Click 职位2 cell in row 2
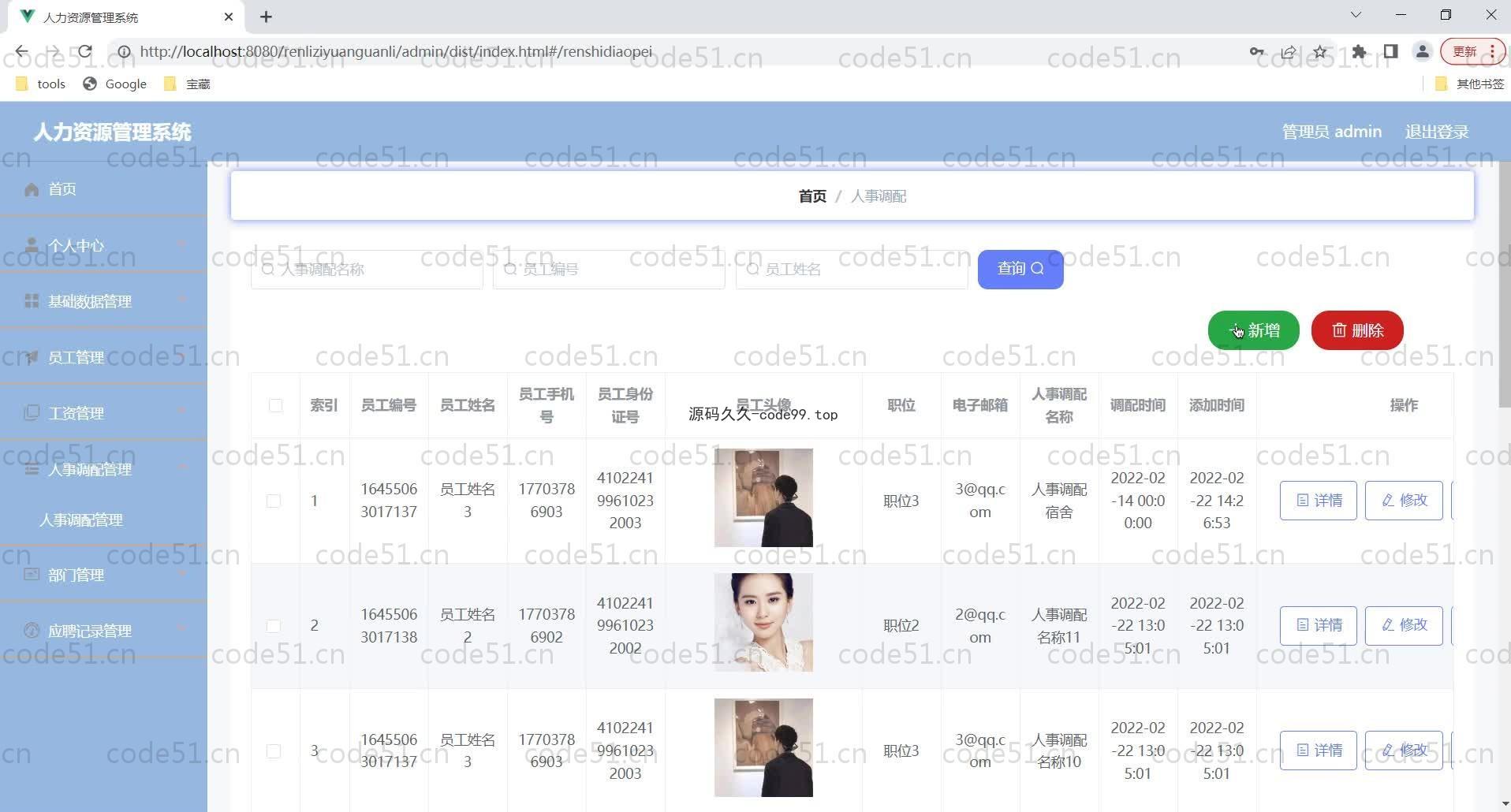The width and height of the screenshot is (1511, 812). (x=901, y=626)
